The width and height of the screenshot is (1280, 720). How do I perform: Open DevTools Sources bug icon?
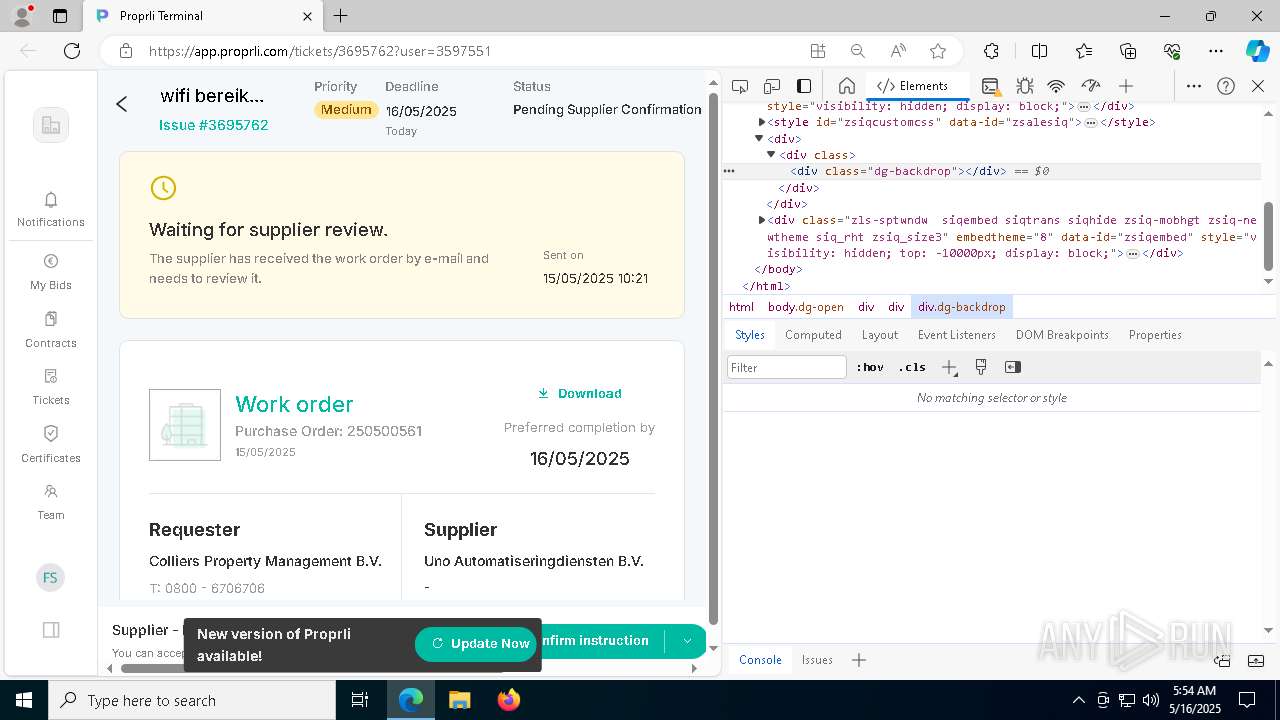[1024, 86]
